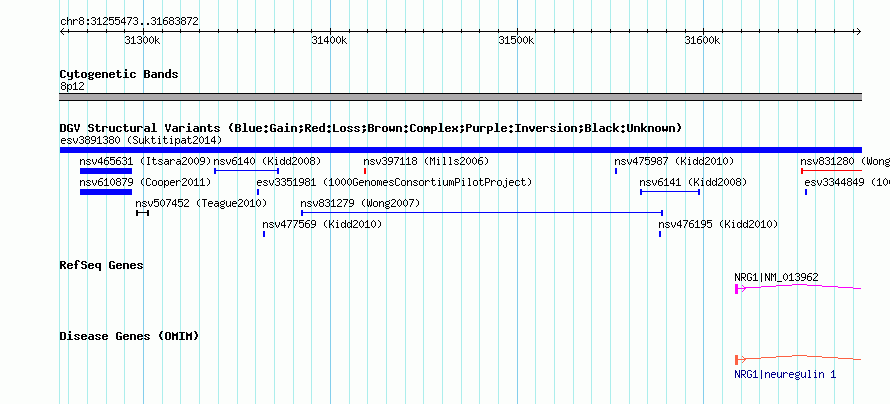Click the nsv6141 blue gain span
The height and width of the screenshot is (404, 890).
670,192
